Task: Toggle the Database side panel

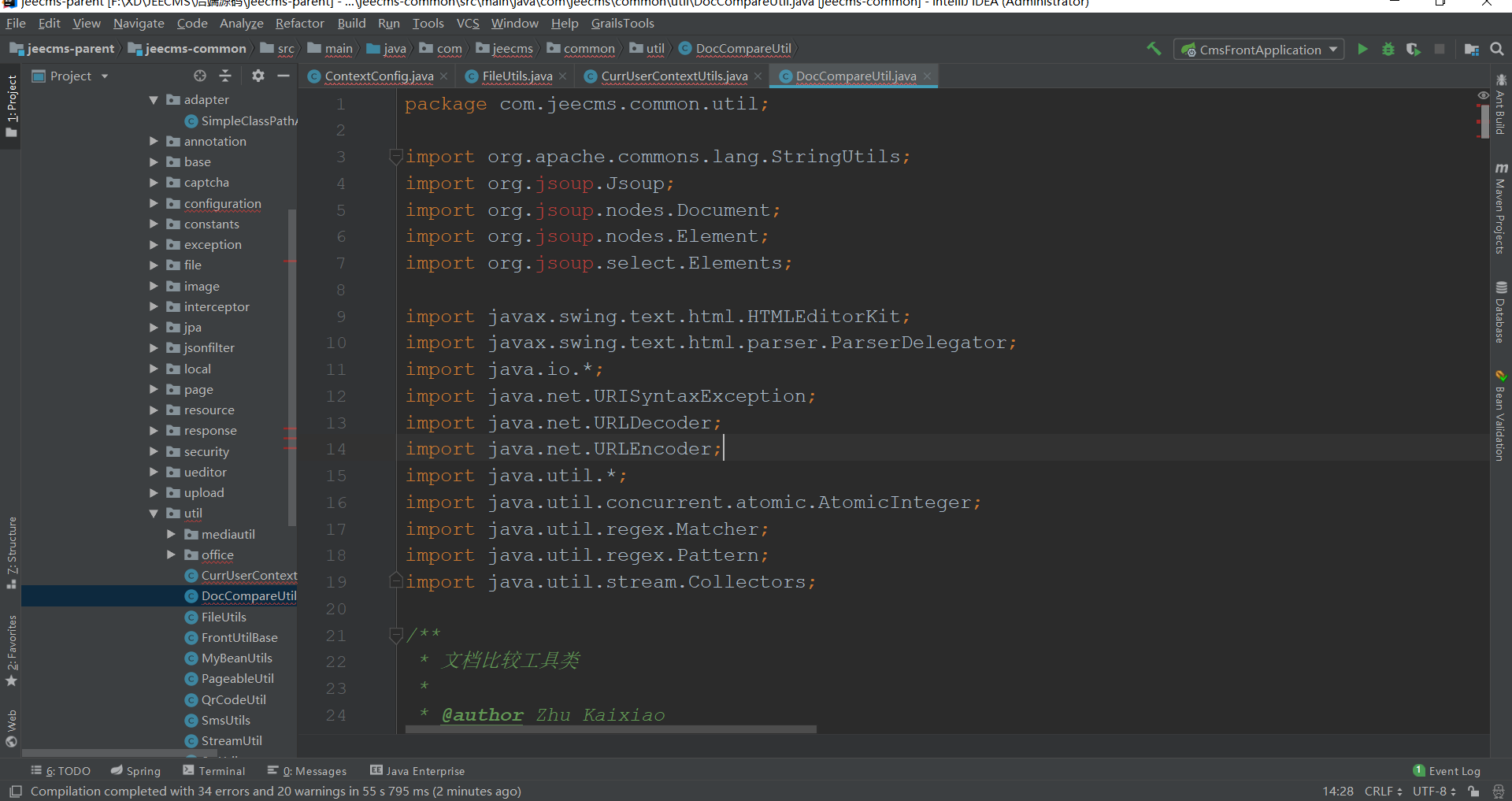Action: (x=1500, y=313)
